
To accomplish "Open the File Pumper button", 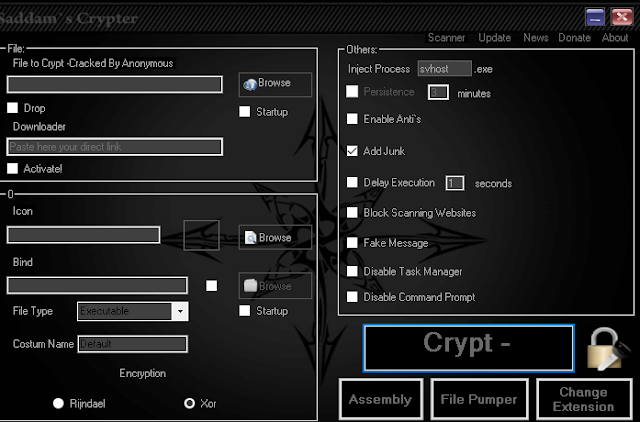I will coord(479,399).
